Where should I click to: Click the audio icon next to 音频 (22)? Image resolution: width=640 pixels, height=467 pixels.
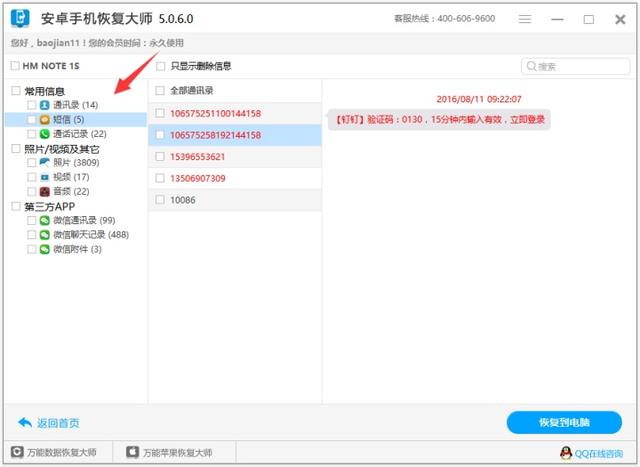pos(44,191)
